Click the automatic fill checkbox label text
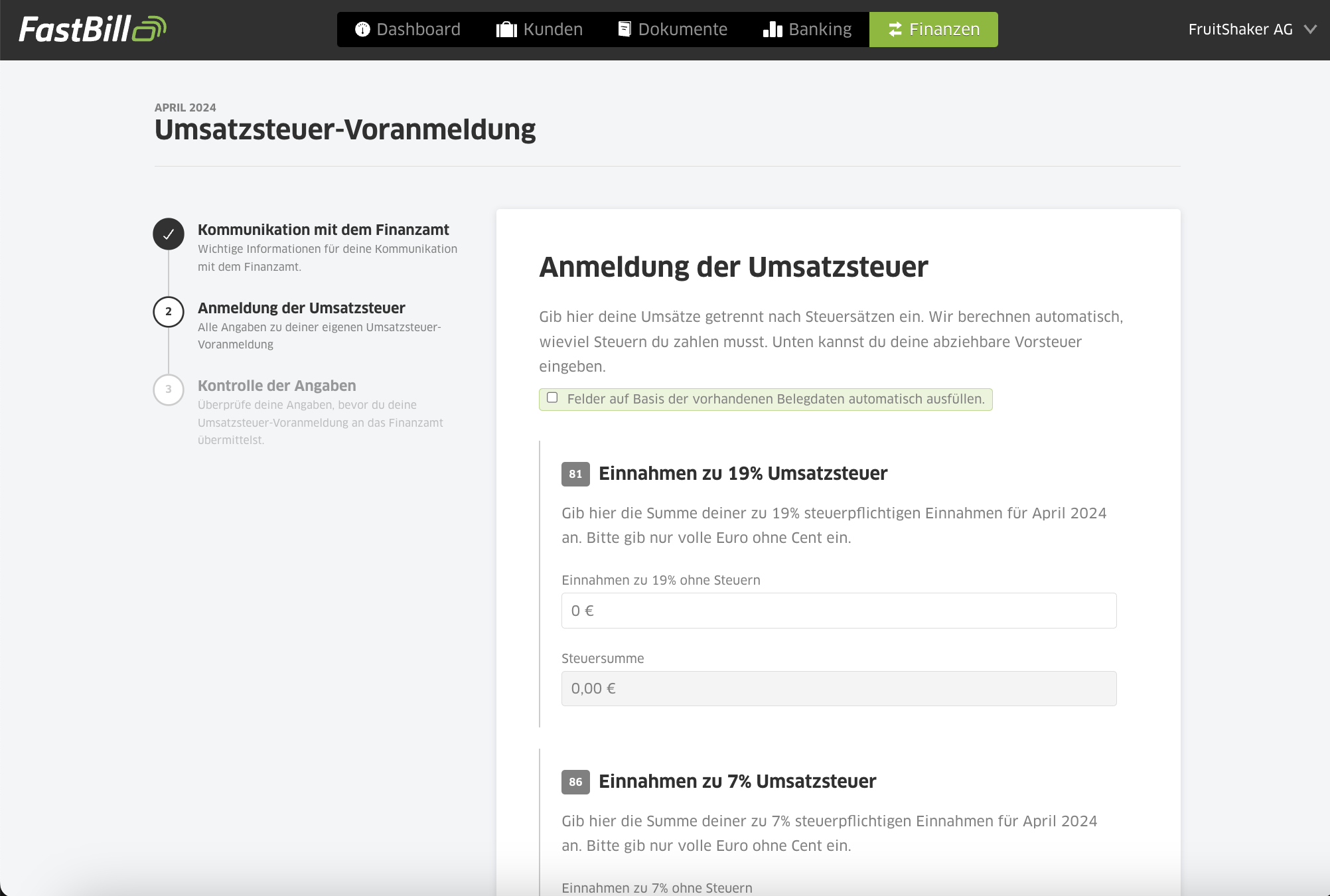This screenshot has width=1330, height=896. tap(776, 399)
